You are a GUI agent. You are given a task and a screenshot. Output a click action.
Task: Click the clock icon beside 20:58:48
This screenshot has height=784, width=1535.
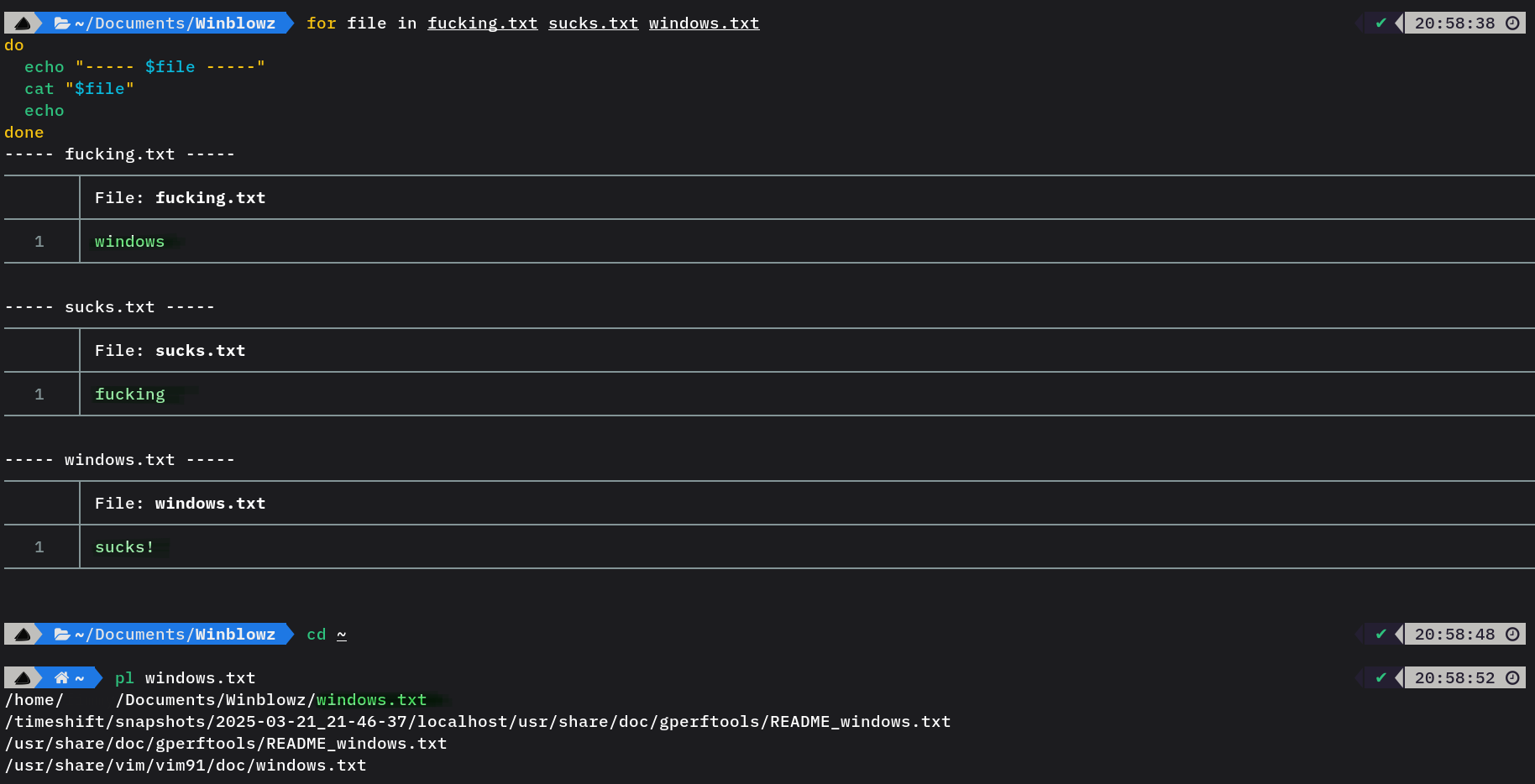pyautogui.click(x=1512, y=635)
